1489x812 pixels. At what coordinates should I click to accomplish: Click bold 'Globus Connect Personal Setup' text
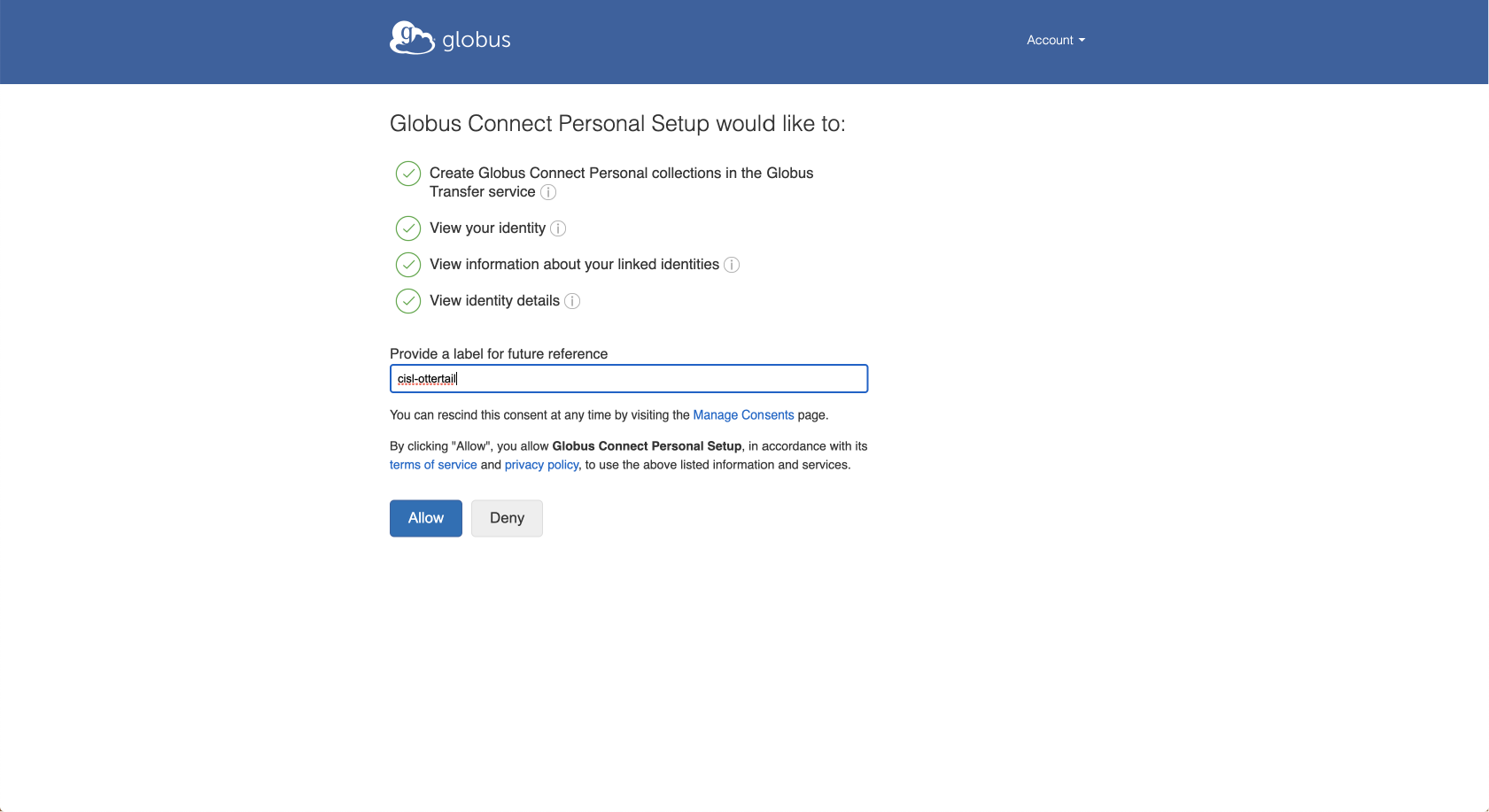(647, 446)
